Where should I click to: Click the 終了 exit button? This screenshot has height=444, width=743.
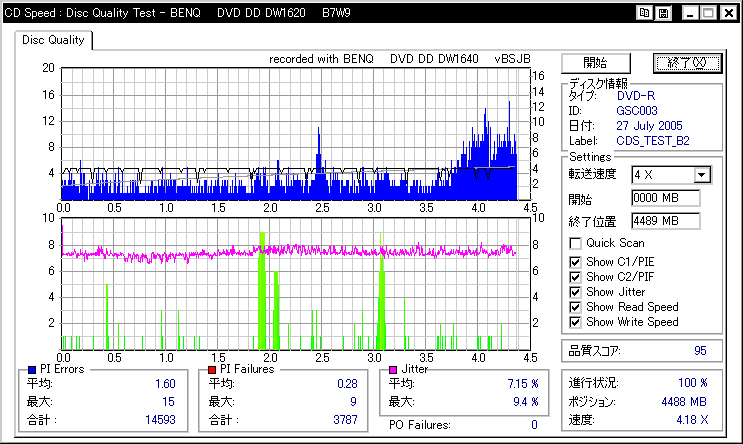pyautogui.click(x=687, y=63)
